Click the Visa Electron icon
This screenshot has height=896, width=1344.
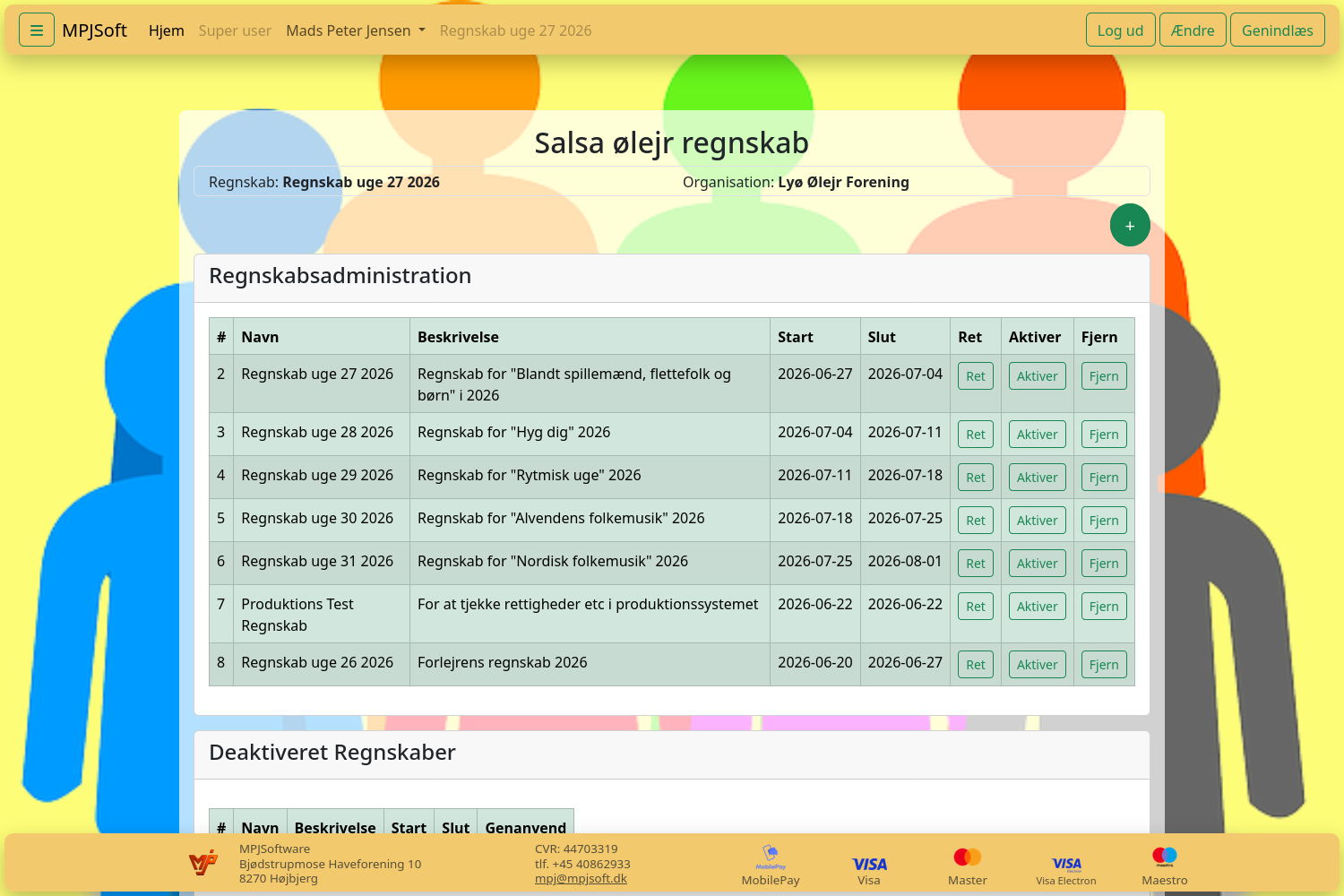(1066, 864)
